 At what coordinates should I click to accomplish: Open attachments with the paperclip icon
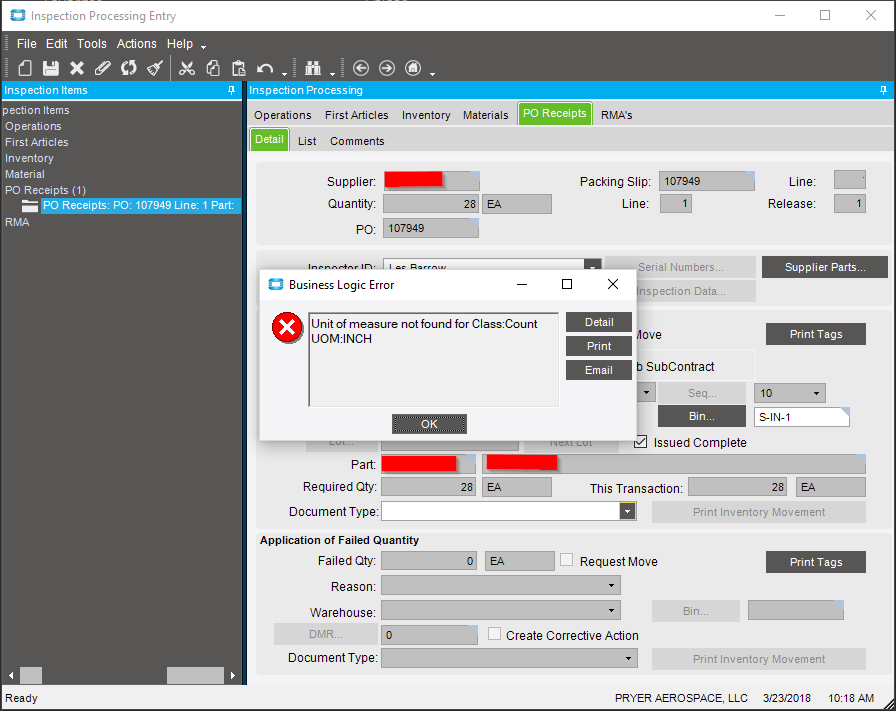tap(102, 69)
